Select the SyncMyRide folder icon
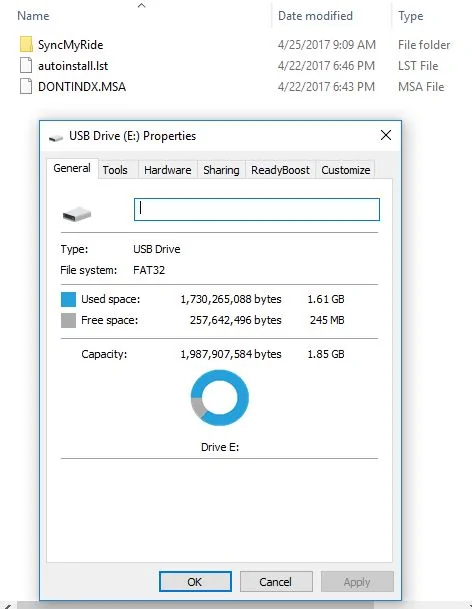 pyautogui.click(x=26, y=45)
